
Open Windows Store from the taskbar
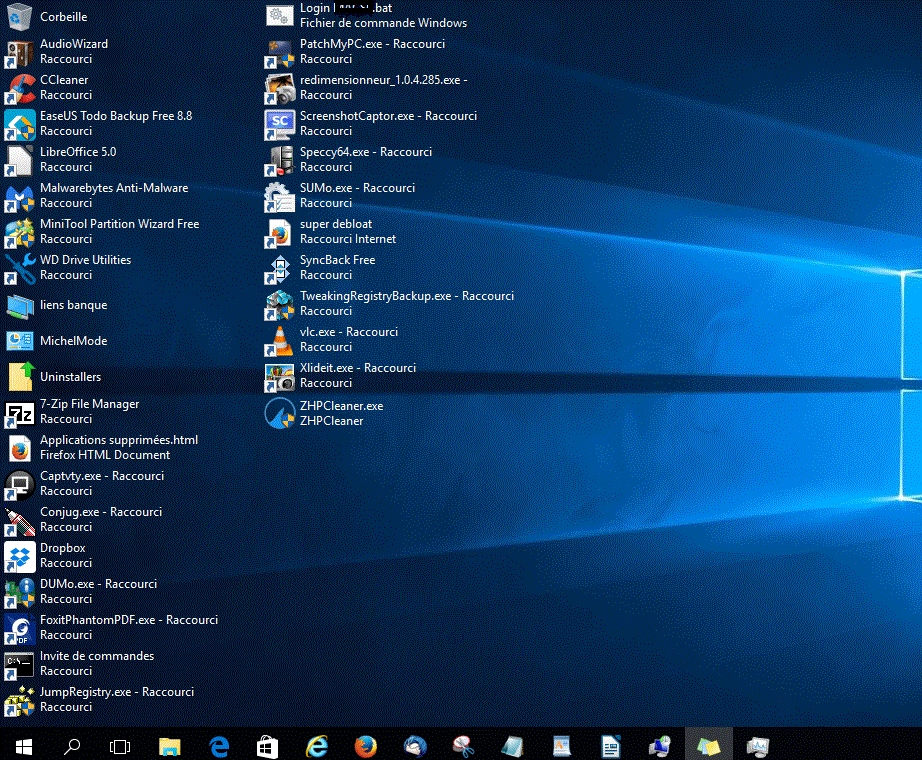[268, 746]
